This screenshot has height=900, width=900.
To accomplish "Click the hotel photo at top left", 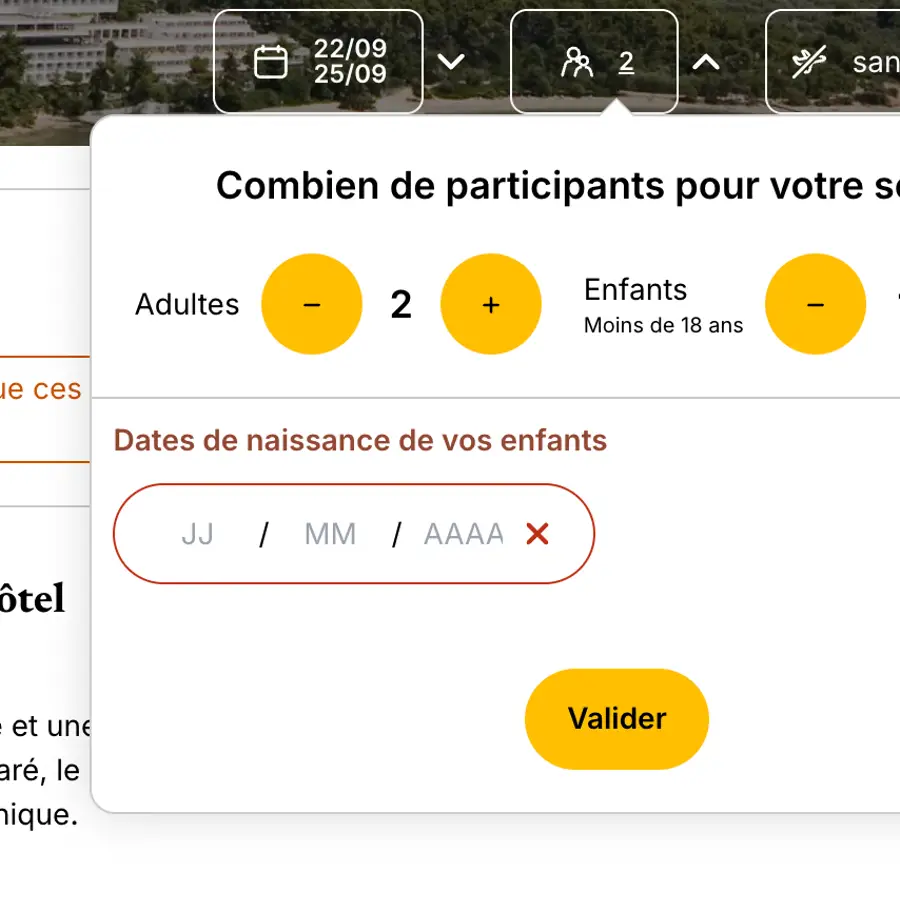I will [100, 50].
